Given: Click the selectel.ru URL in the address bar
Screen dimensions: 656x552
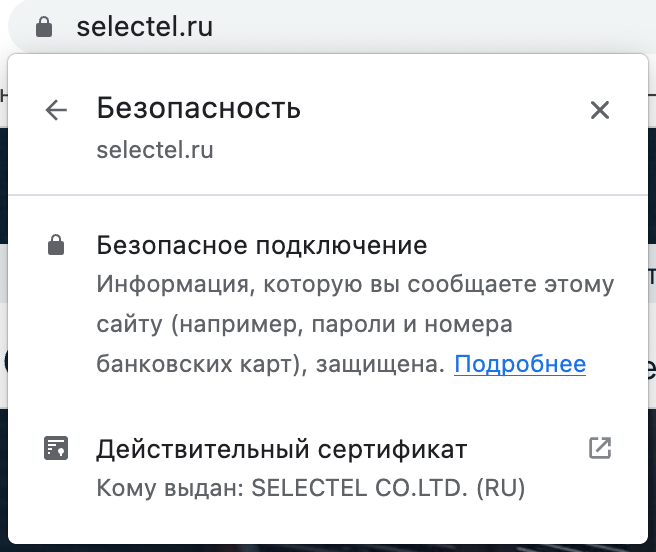Looking at the screenshot, I should pyautogui.click(x=145, y=27).
